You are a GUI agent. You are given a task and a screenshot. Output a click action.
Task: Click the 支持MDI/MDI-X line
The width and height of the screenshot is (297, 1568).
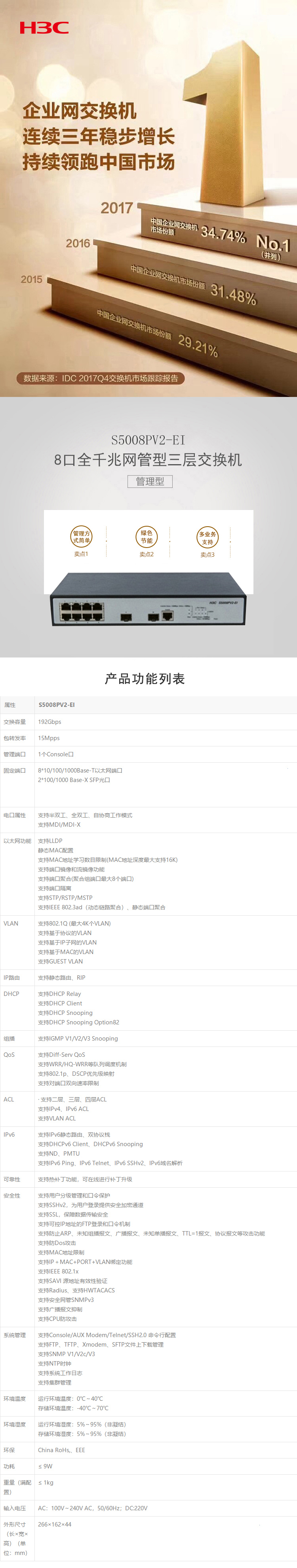(59, 825)
